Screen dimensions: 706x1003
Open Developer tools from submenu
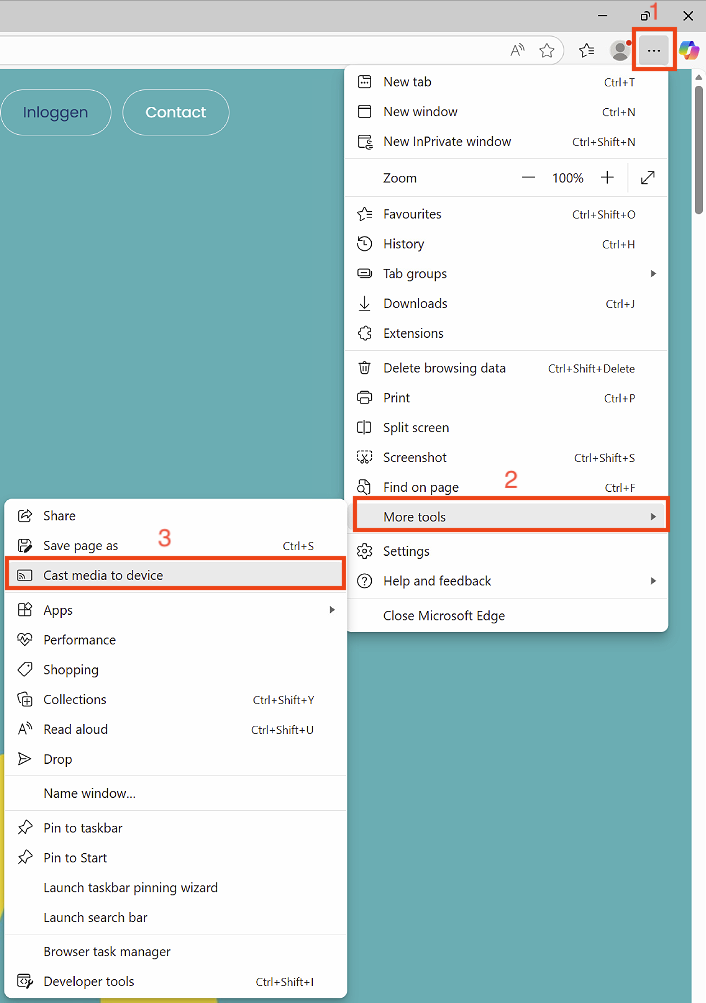pyautogui.click(x=89, y=981)
